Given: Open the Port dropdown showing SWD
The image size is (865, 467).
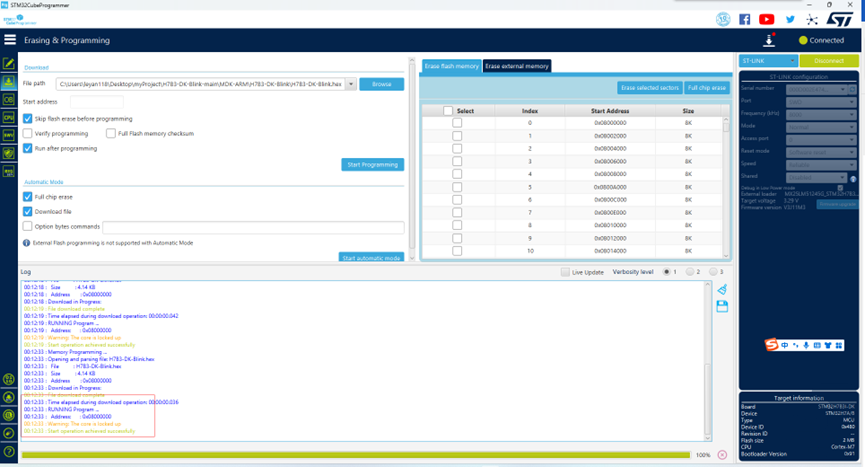Looking at the screenshot, I should click(821, 102).
